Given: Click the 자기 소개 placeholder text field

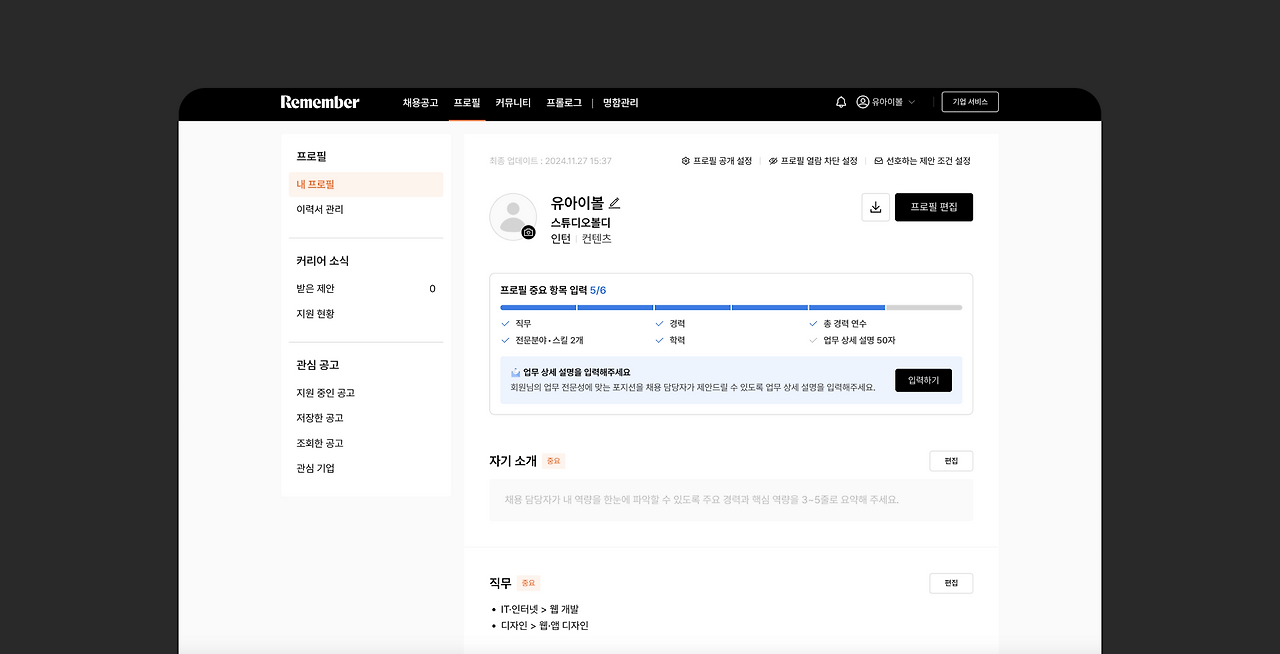Looking at the screenshot, I should tap(731, 500).
